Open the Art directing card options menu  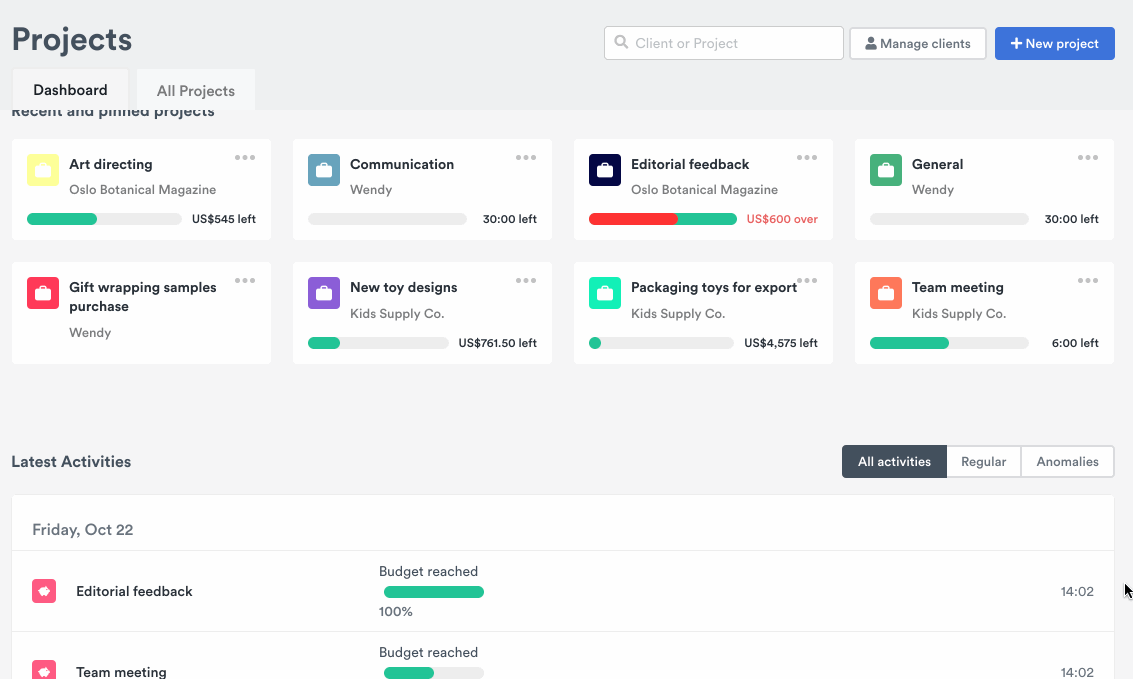click(x=245, y=157)
